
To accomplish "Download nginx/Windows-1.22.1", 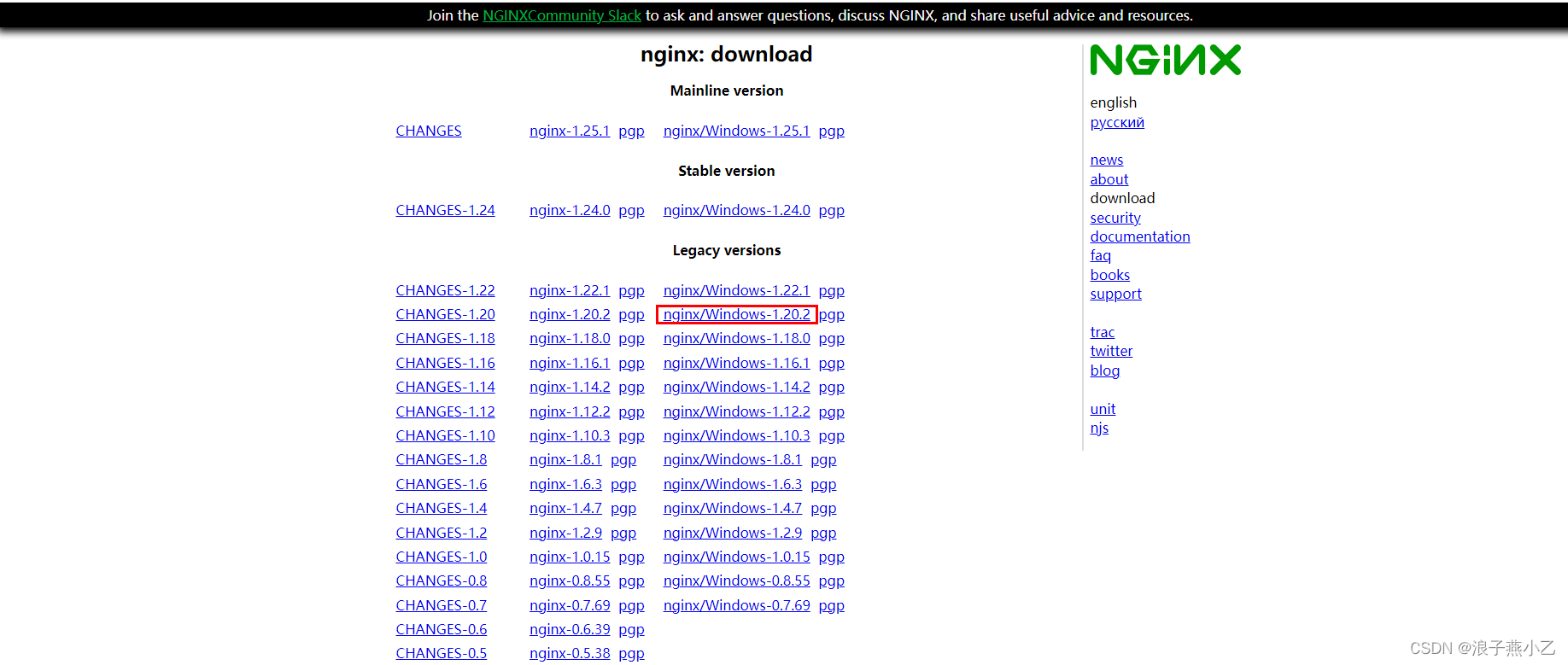I will click(736, 290).
